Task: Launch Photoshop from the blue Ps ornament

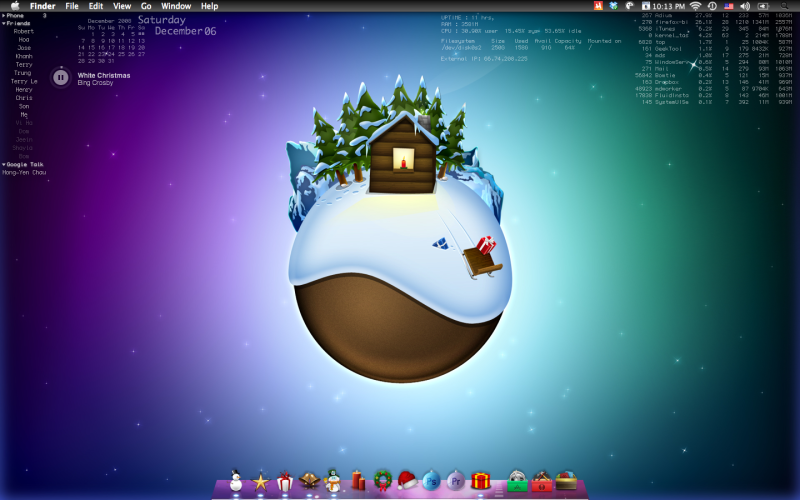Action: click(x=431, y=481)
